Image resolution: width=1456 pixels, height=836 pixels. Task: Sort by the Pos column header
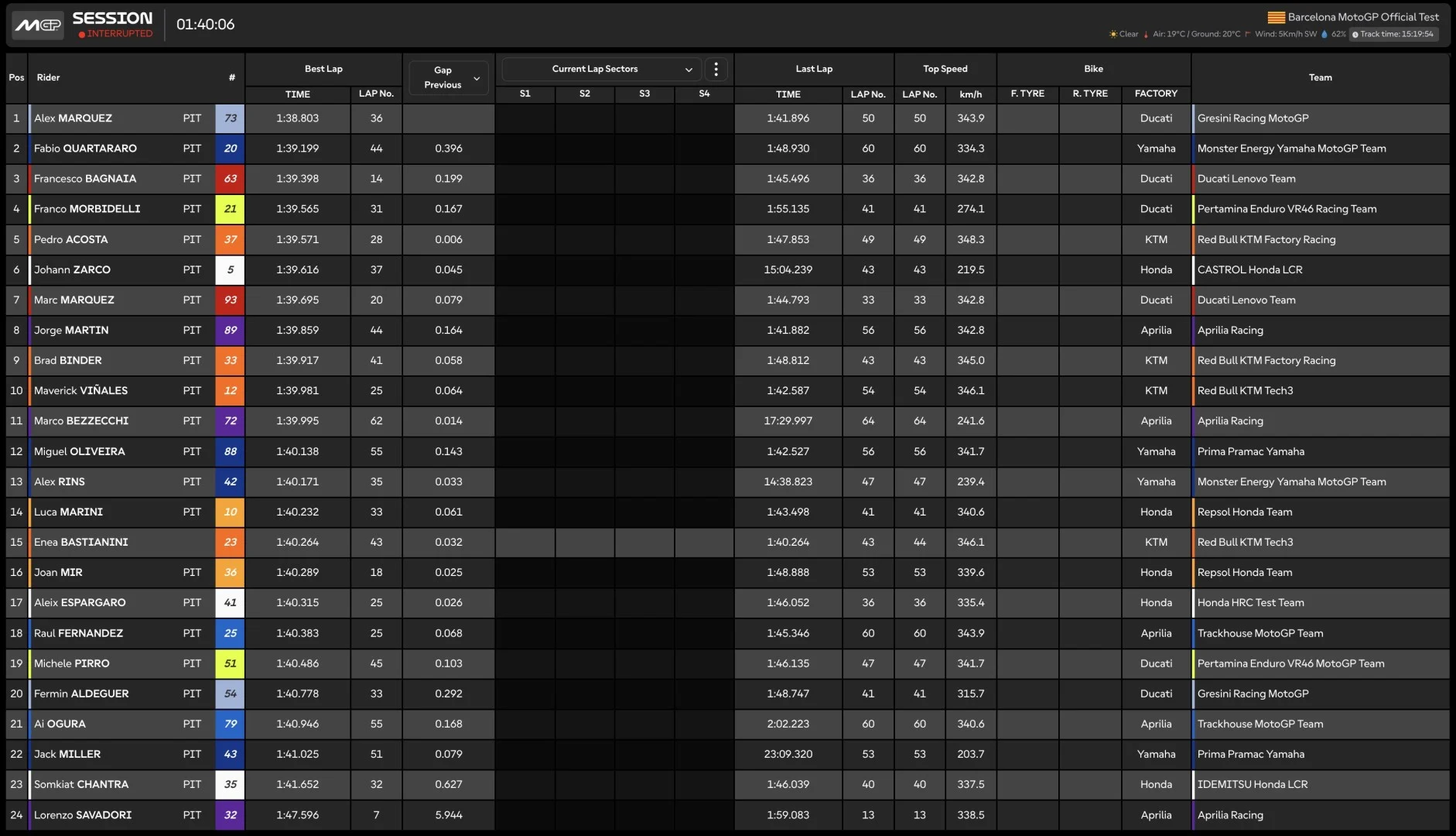click(x=16, y=77)
